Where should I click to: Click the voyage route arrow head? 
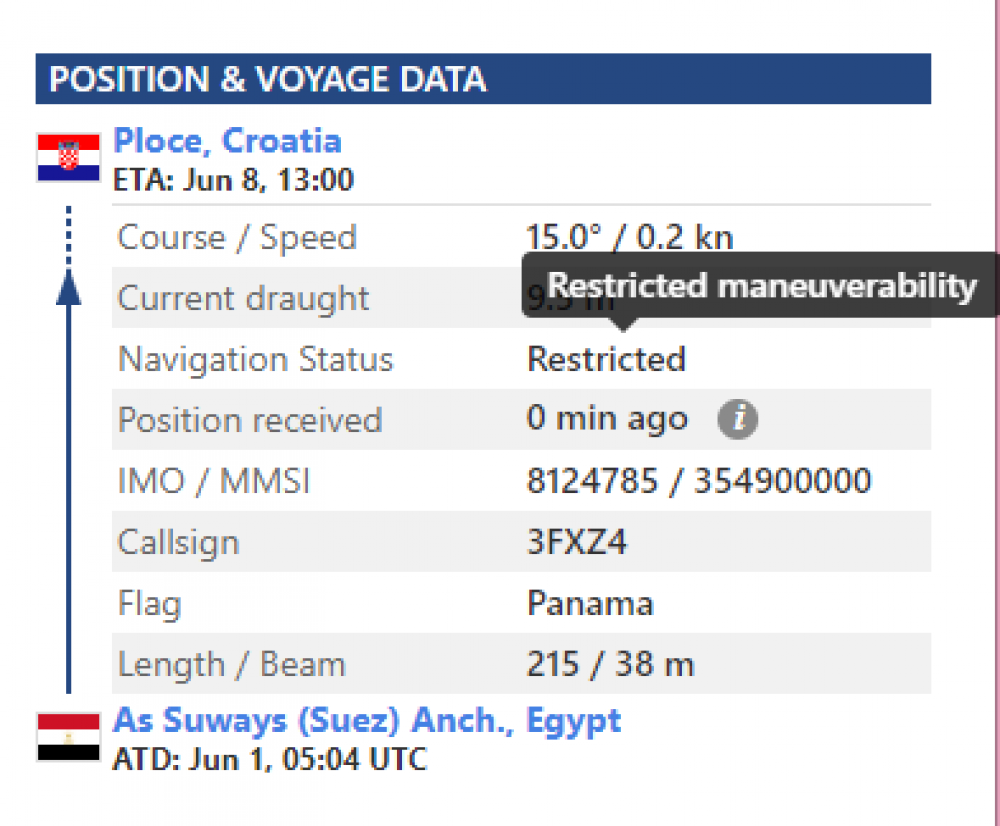(x=68, y=287)
